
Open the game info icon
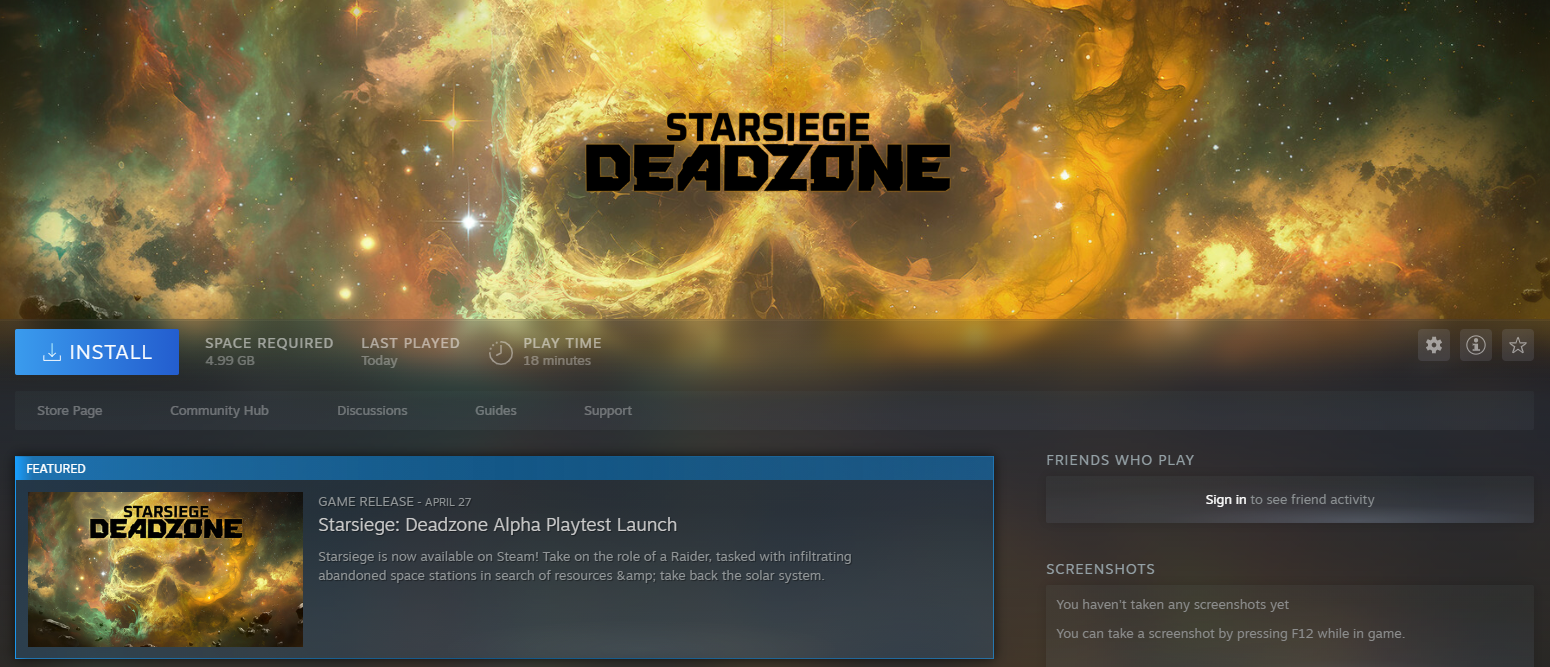tap(1476, 345)
